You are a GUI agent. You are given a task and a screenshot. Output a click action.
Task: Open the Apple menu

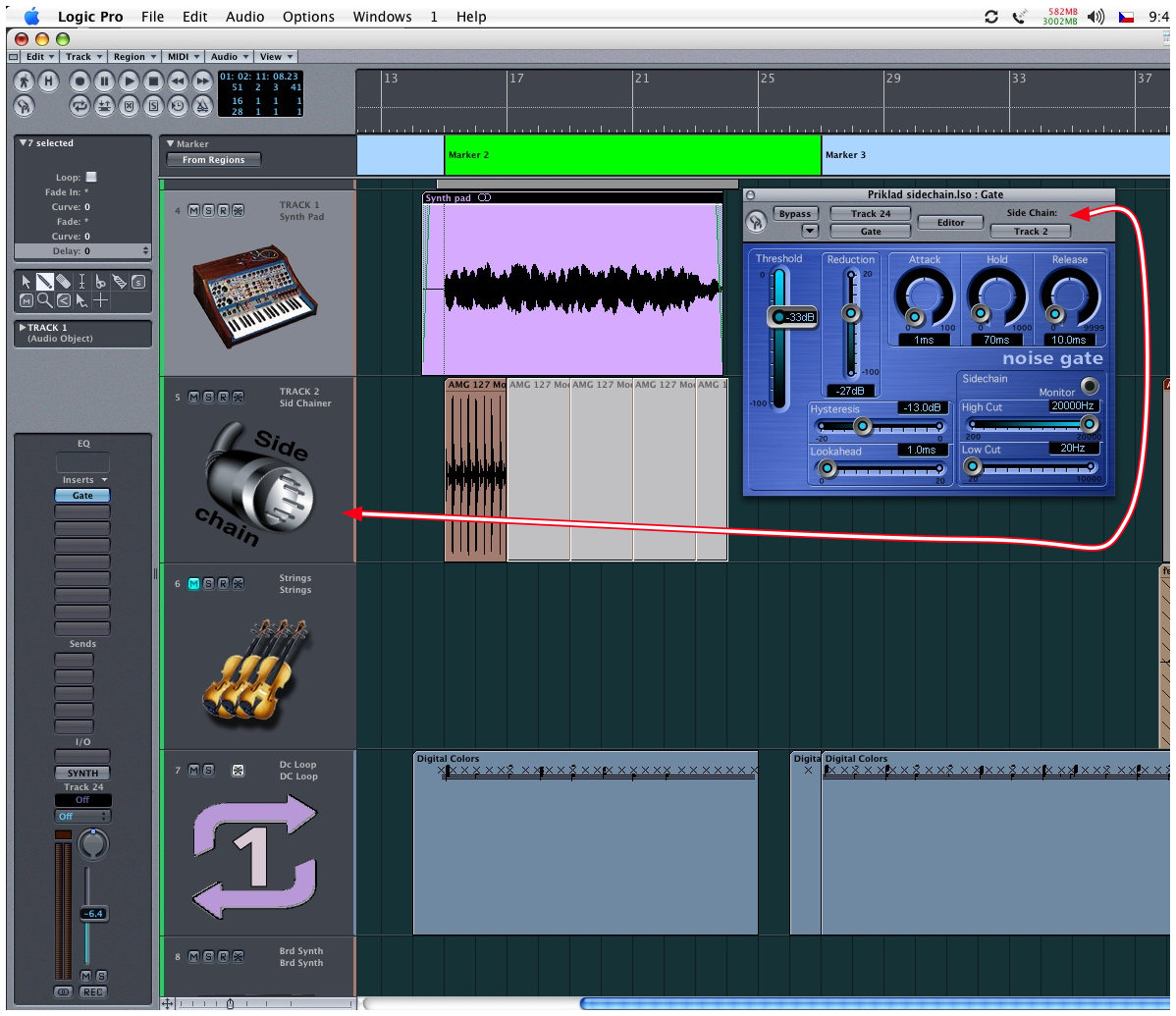(x=31, y=17)
